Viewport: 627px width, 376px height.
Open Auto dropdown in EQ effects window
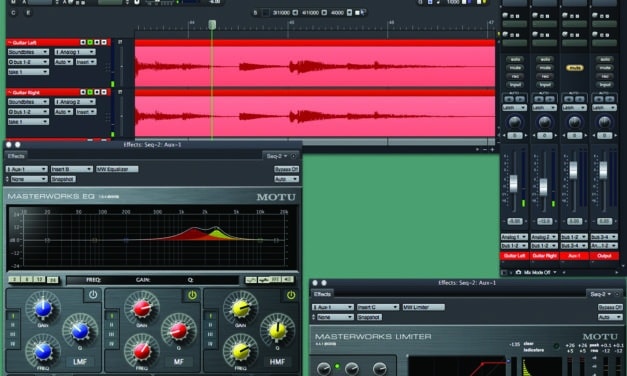pyautogui.click(x=286, y=179)
